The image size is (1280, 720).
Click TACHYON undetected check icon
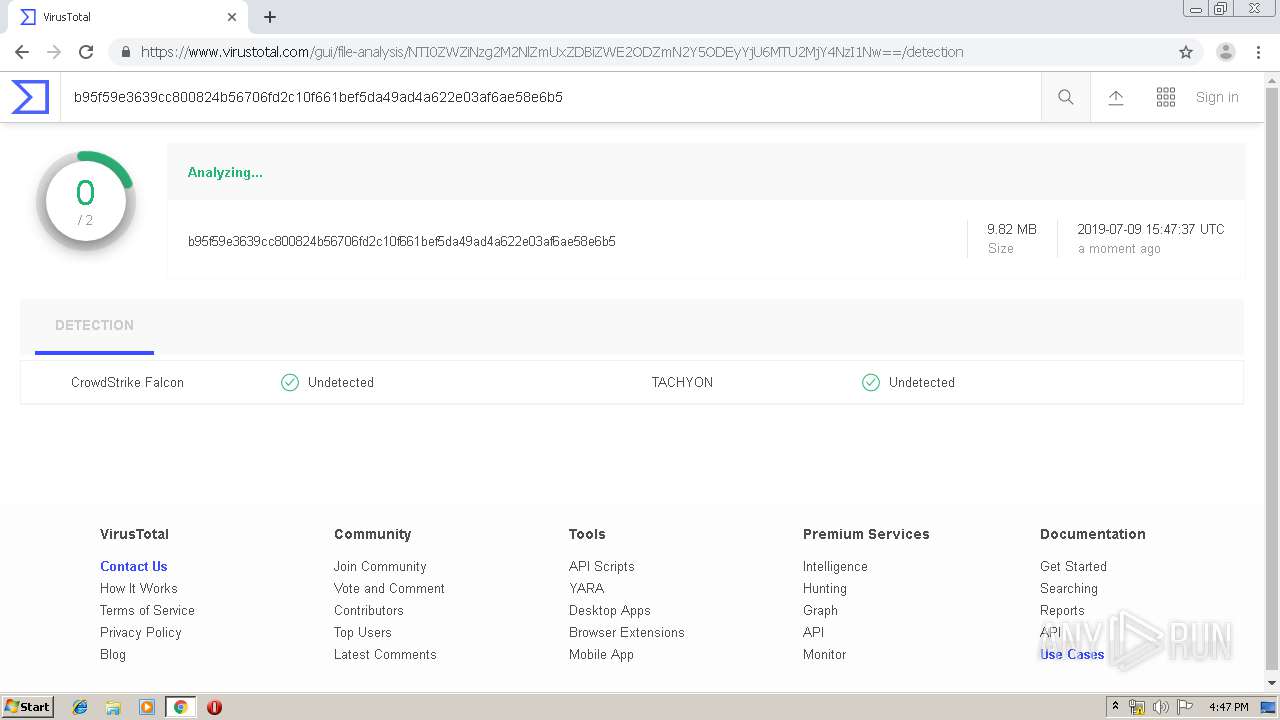pyautogui.click(x=871, y=382)
